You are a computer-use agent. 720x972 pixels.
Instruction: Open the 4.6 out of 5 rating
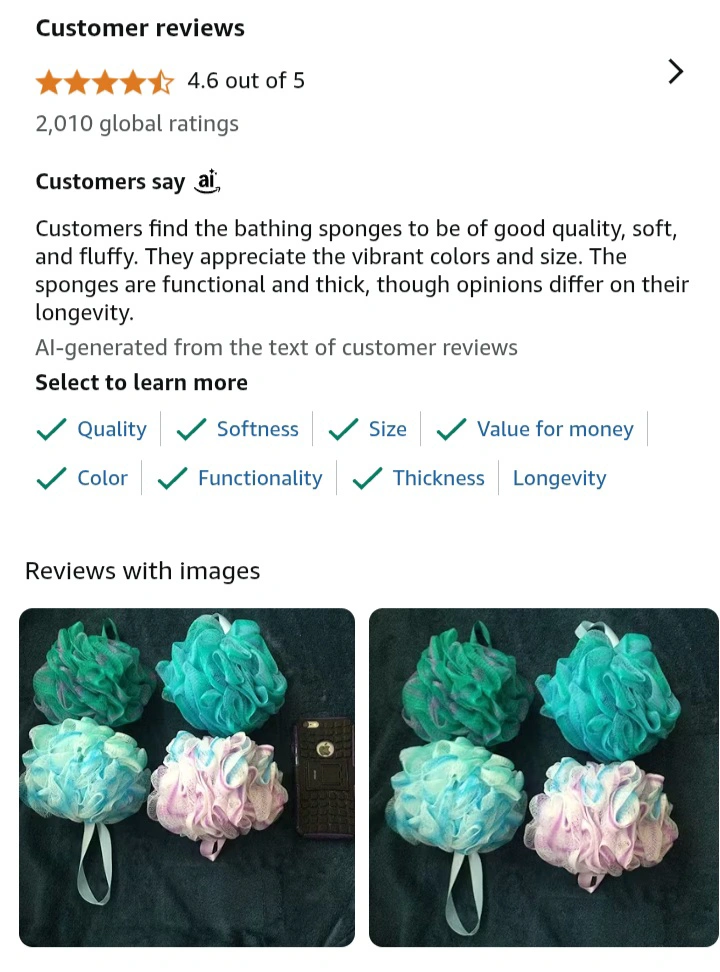pos(246,81)
